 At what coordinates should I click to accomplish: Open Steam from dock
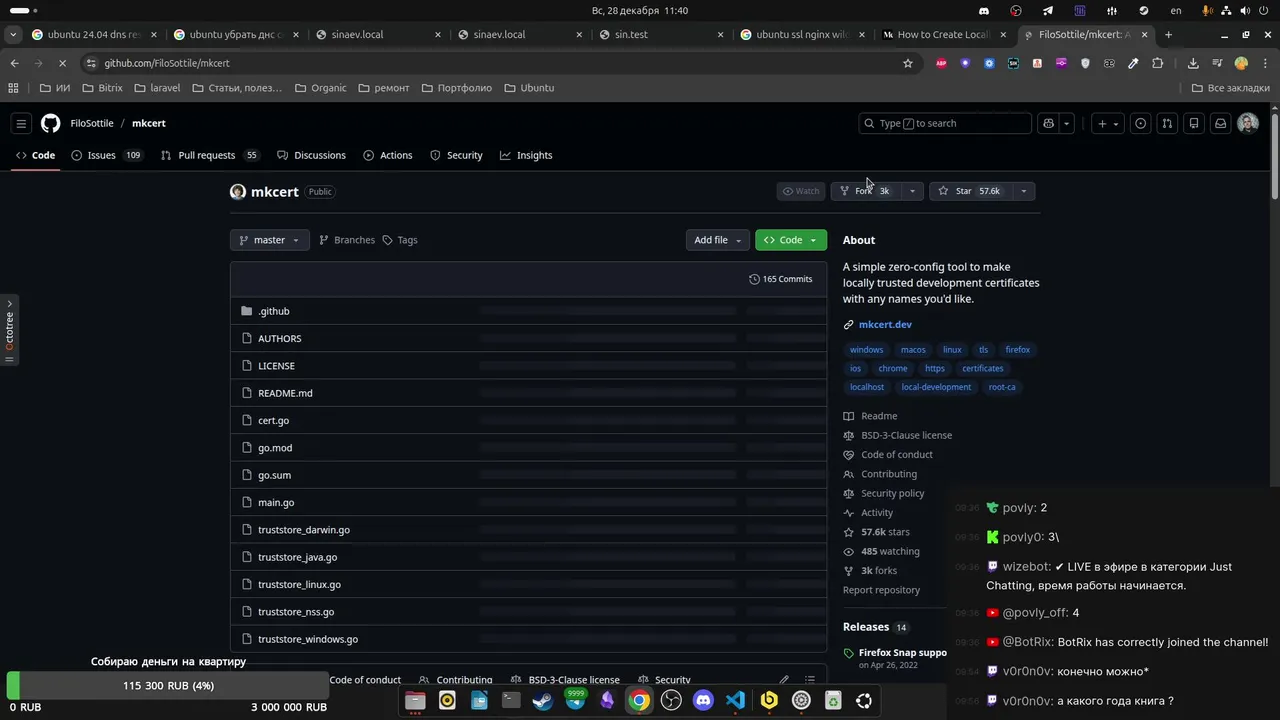543,701
